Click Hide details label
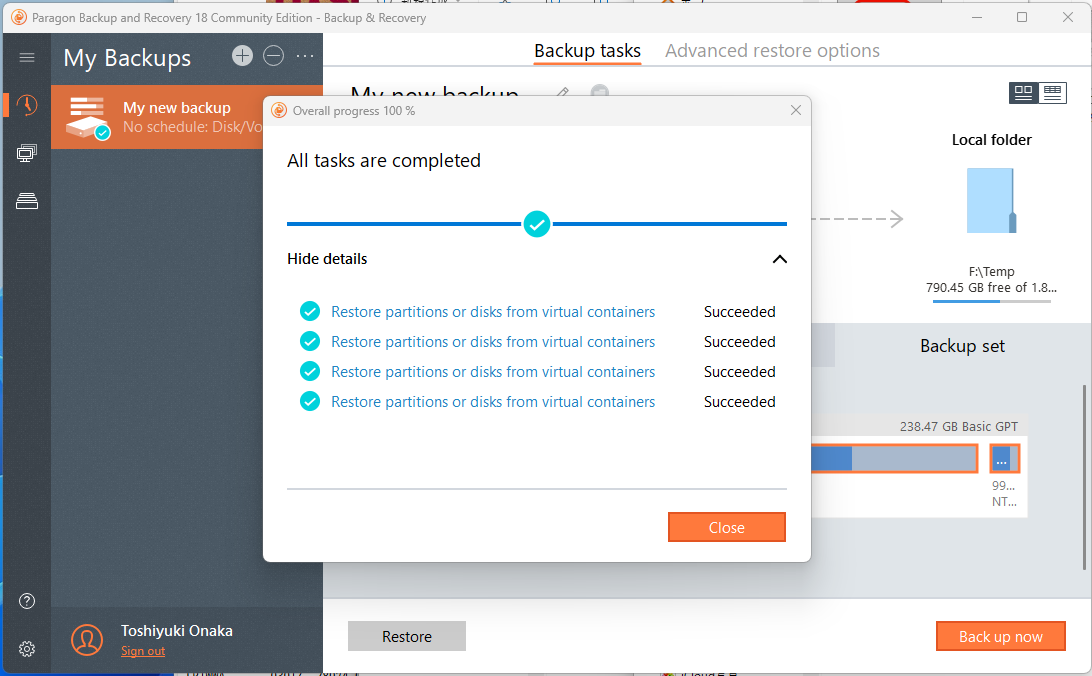 pos(327,259)
